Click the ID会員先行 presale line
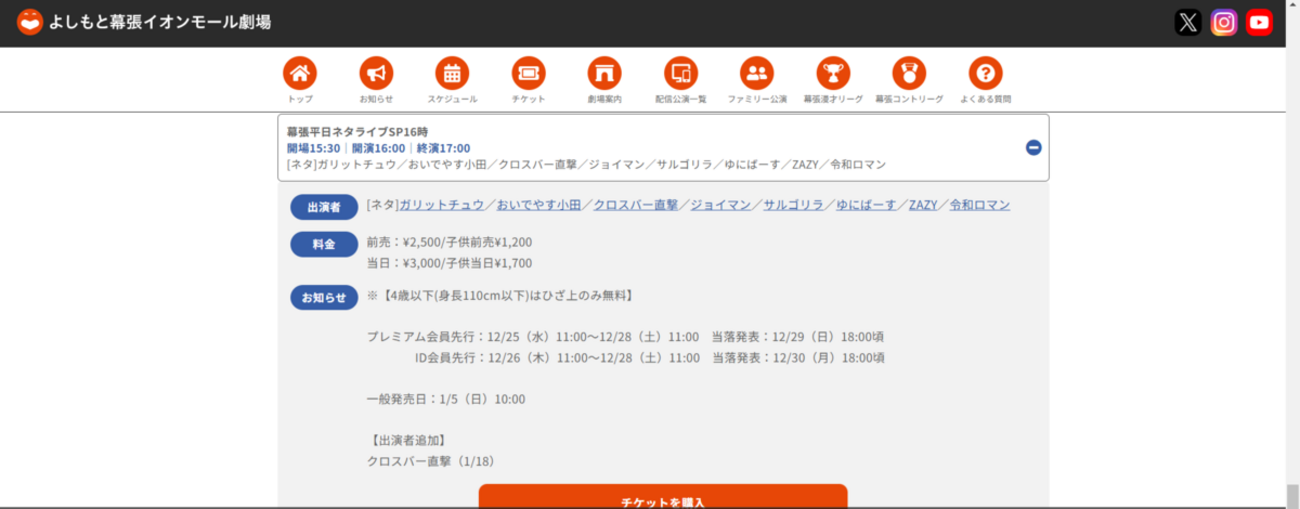Viewport: 1300px width, 509px height. point(649,358)
